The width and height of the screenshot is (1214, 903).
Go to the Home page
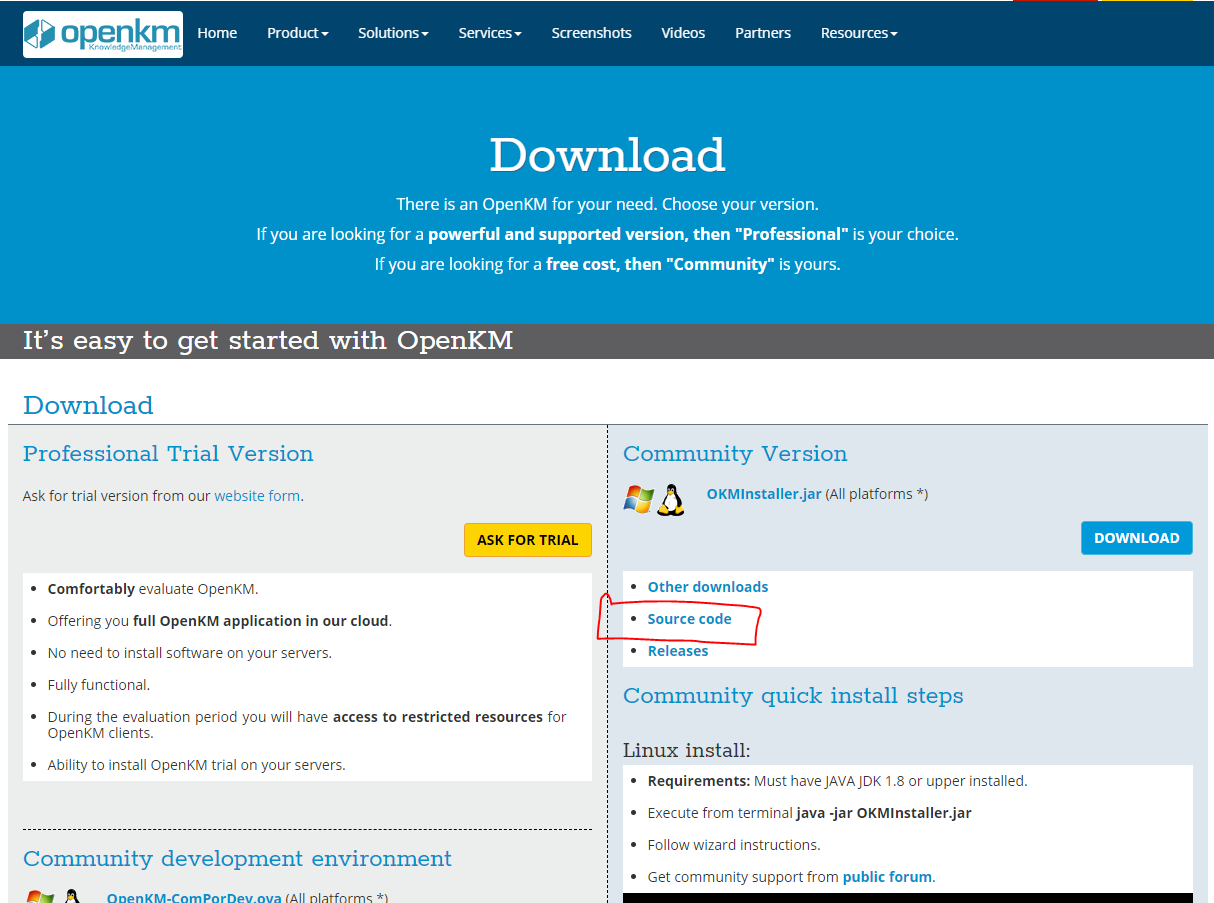[217, 33]
